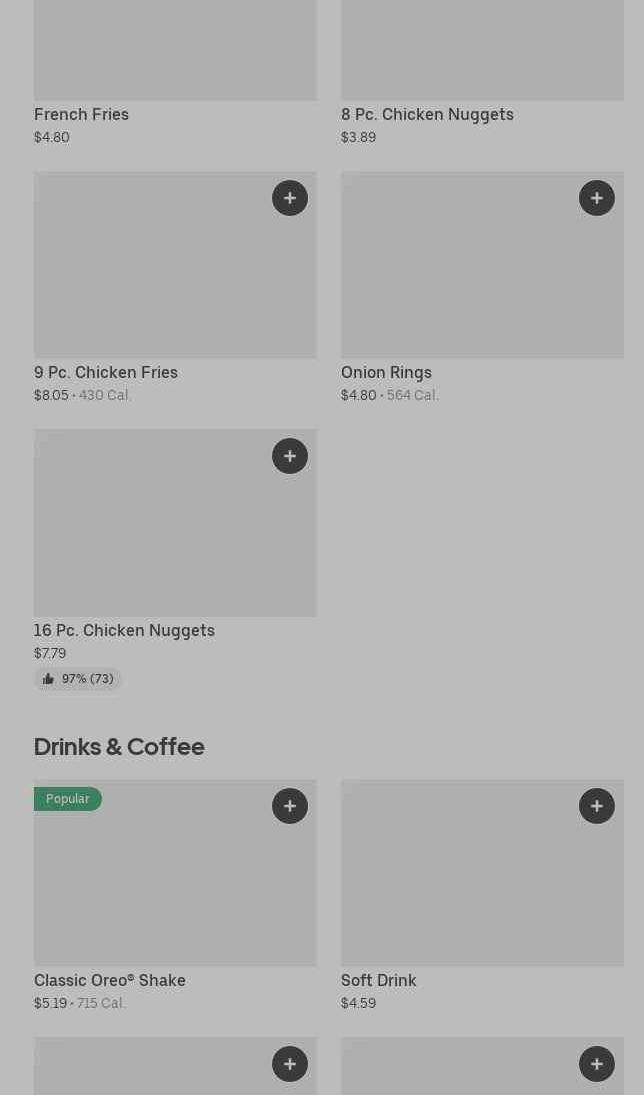Select the 9 Pc. Chicken Fries name
Image resolution: width=644 pixels, height=1095 pixels.
(x=106, y=372)
